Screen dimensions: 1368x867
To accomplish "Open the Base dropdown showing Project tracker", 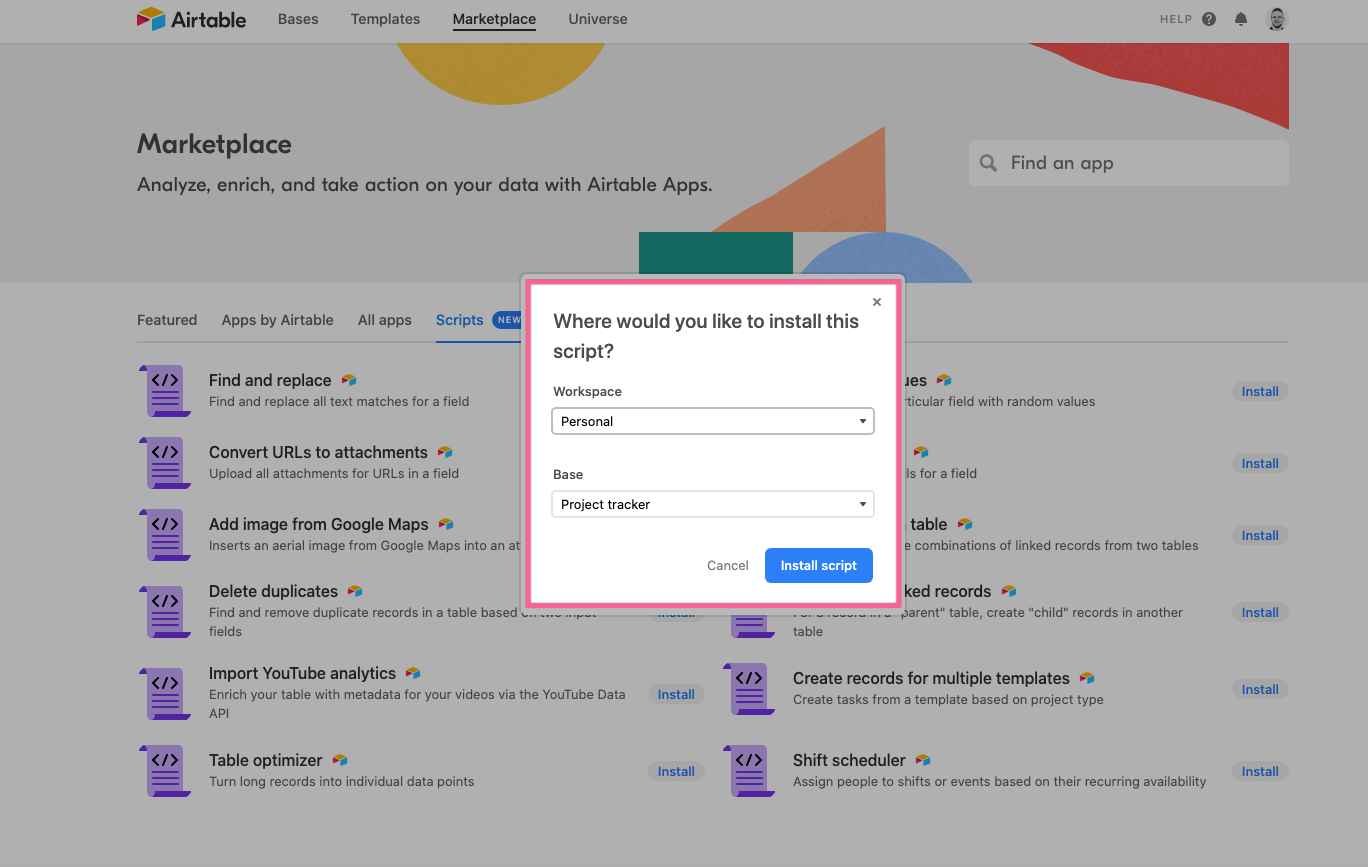I will coord(713,504).
